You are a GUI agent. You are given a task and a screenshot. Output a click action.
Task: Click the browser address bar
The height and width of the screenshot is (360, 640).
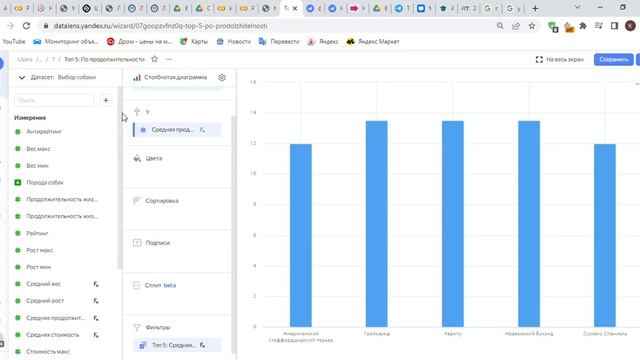click(x=269, y=26)
